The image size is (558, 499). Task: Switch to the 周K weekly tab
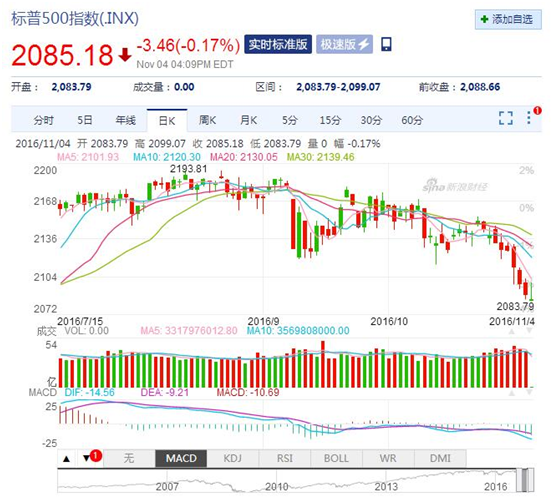pyautogui.click(x=207, y=120)
